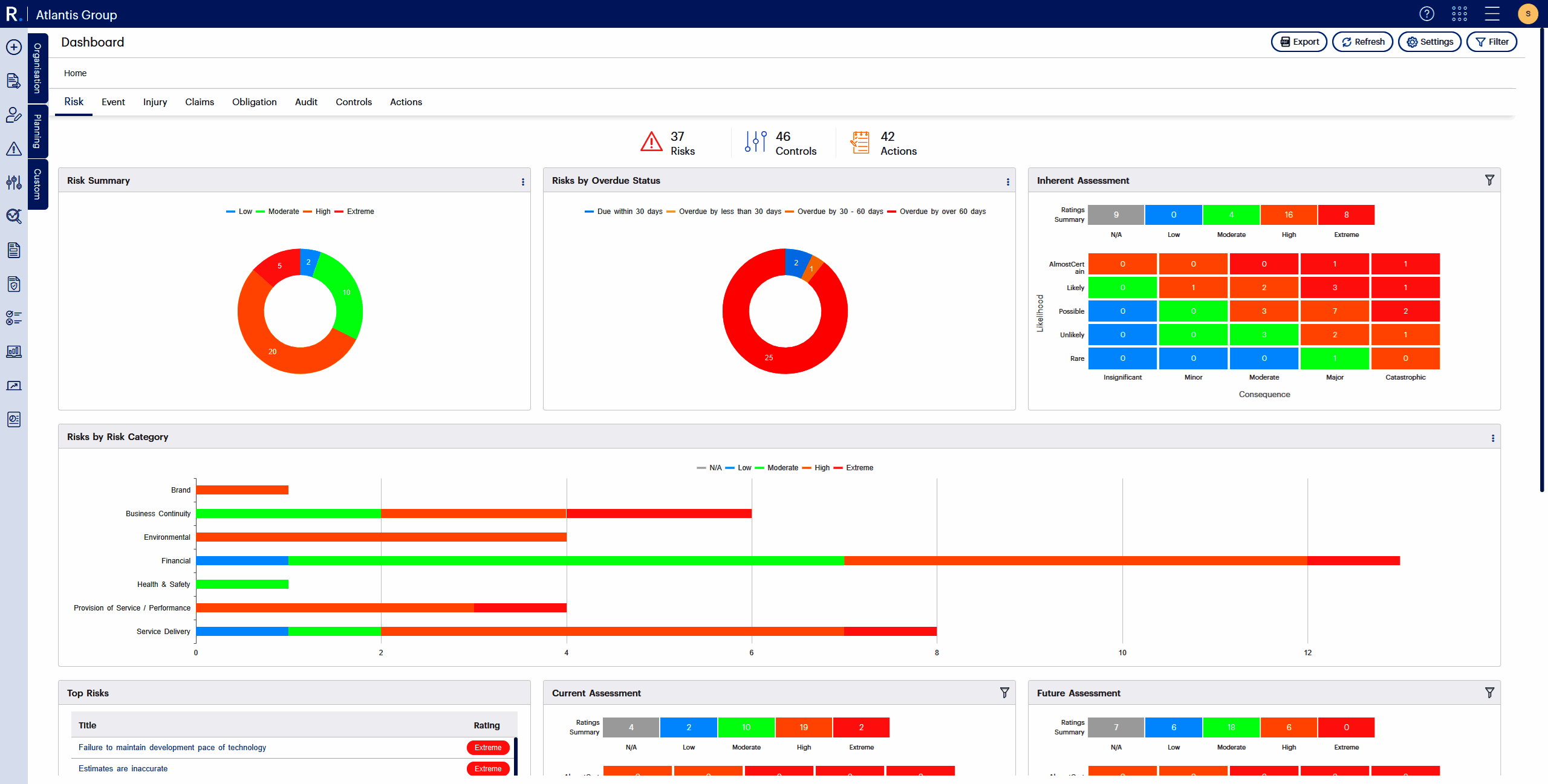The image size is (1548, 784).
Task: Click the Refresh button
Action: 1363,42
